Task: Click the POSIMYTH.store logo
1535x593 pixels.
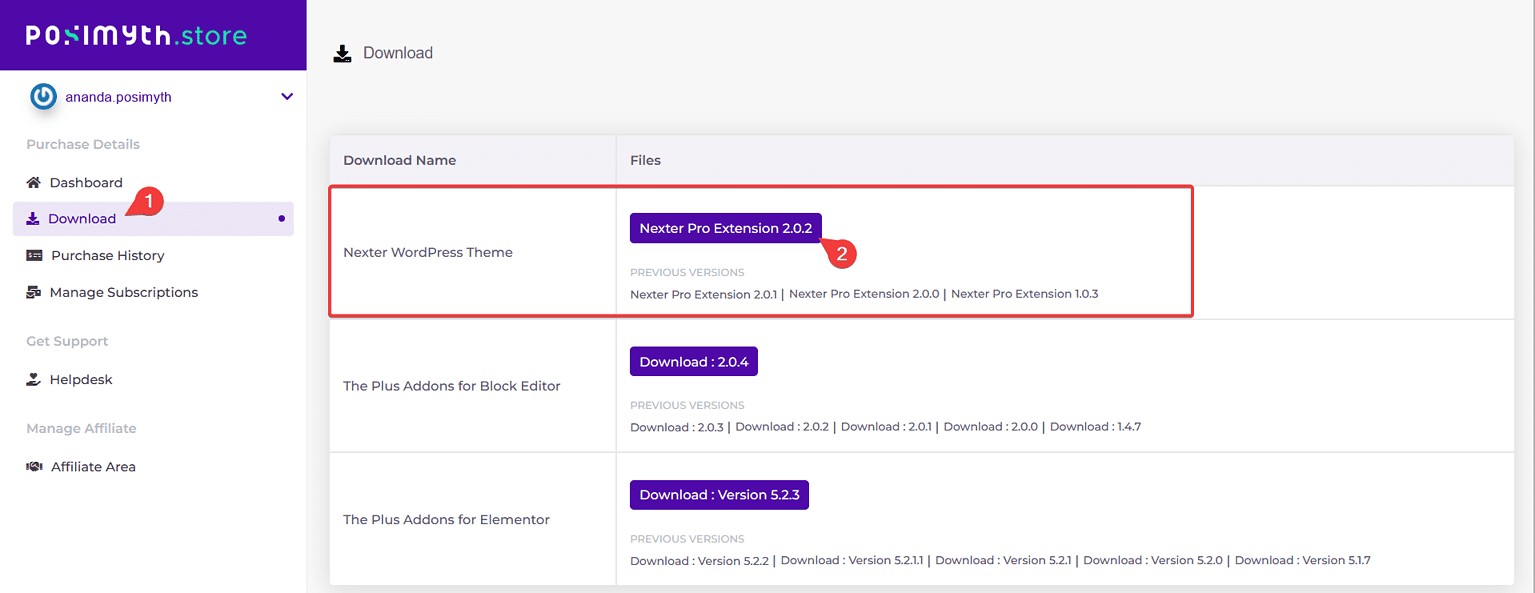Action: click(x=136, y=36)
